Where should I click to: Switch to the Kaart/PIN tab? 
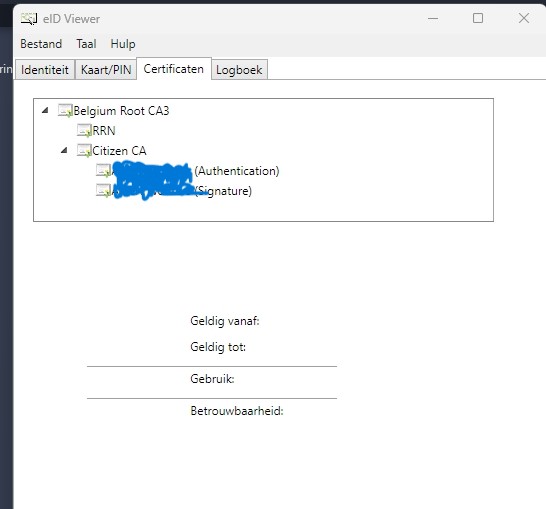pyautogui.click(x=106, y=70)
